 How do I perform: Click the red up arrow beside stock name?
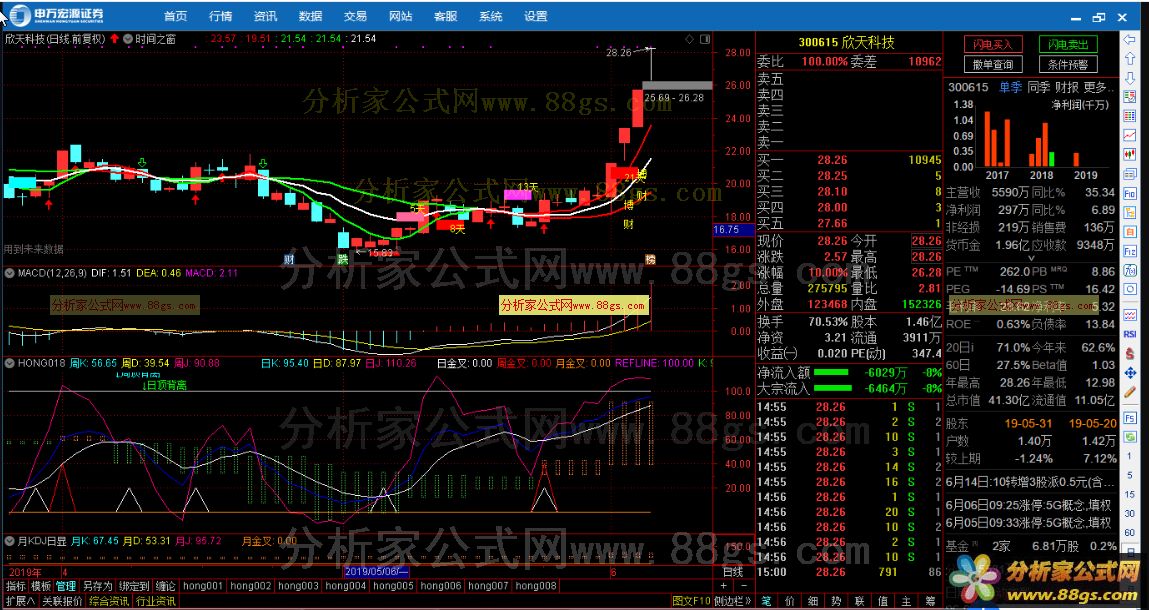pyautogui.click(x=115, y=38)
